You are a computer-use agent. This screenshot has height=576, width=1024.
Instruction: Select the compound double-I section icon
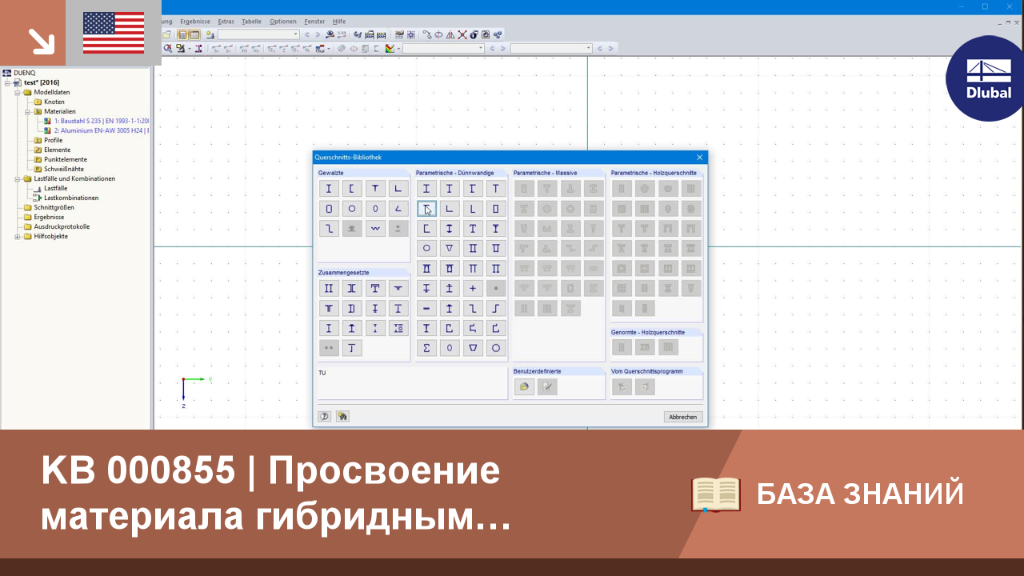point(328,289)
